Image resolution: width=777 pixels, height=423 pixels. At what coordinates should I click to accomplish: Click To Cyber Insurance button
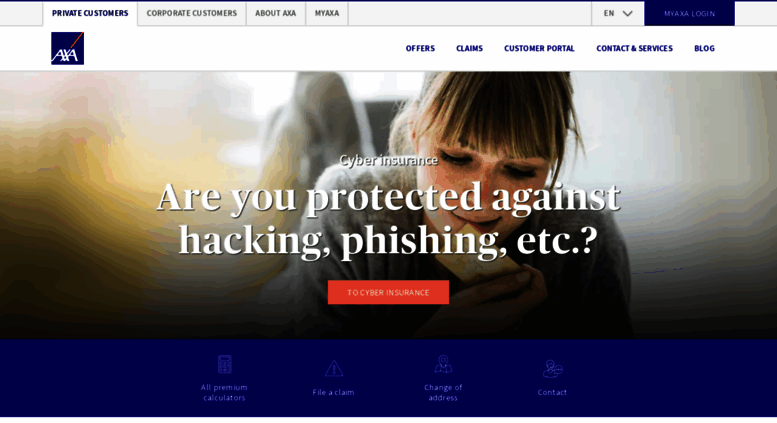click(388, 292)
